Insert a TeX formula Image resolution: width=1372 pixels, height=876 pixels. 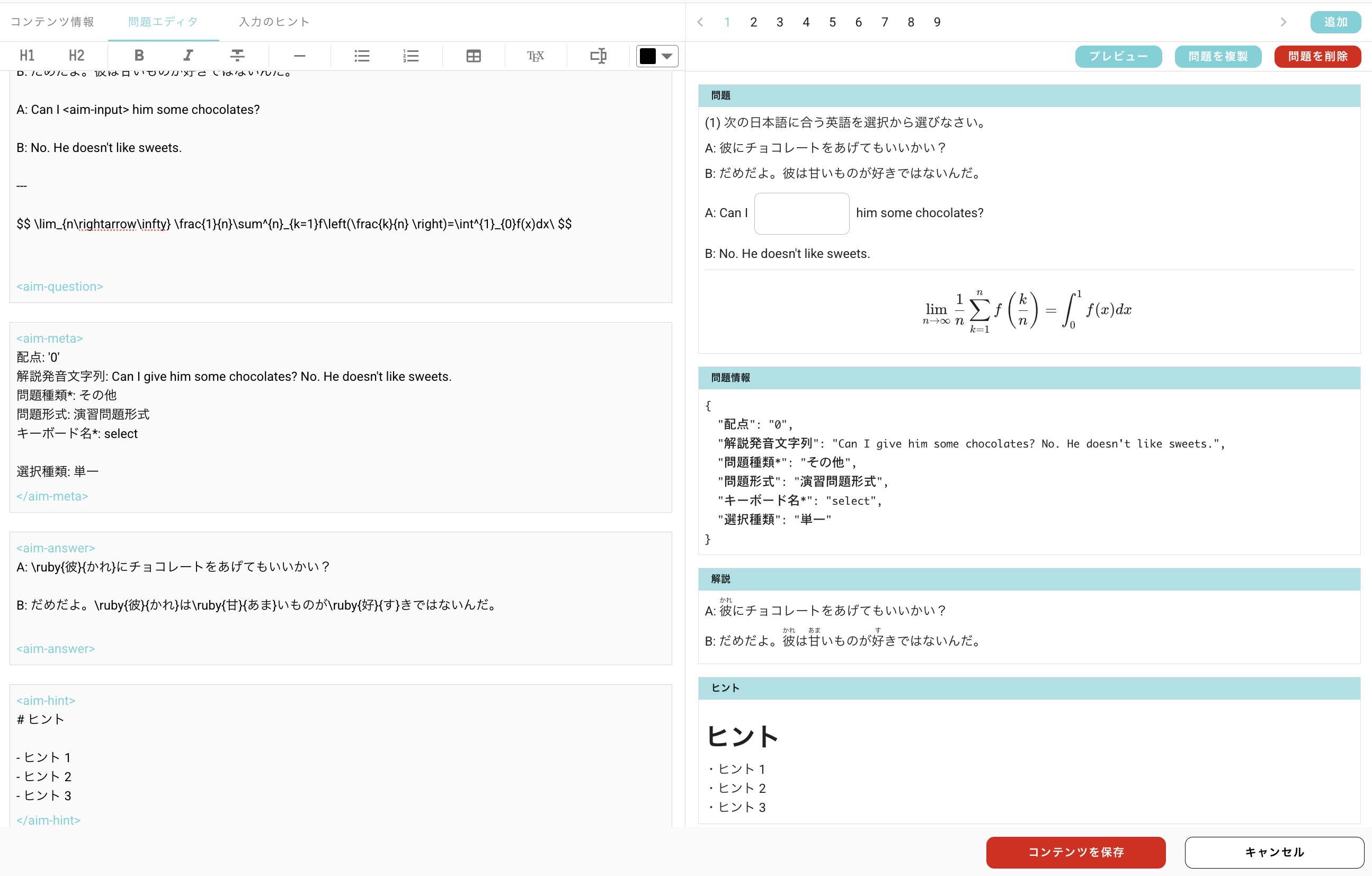[535, 55]
